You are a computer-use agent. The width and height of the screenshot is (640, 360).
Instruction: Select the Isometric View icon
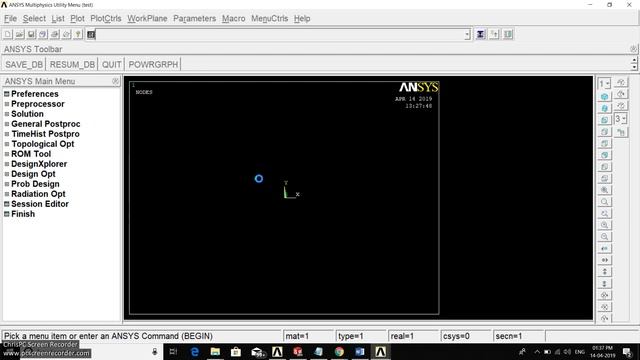[x=604, y=97]
